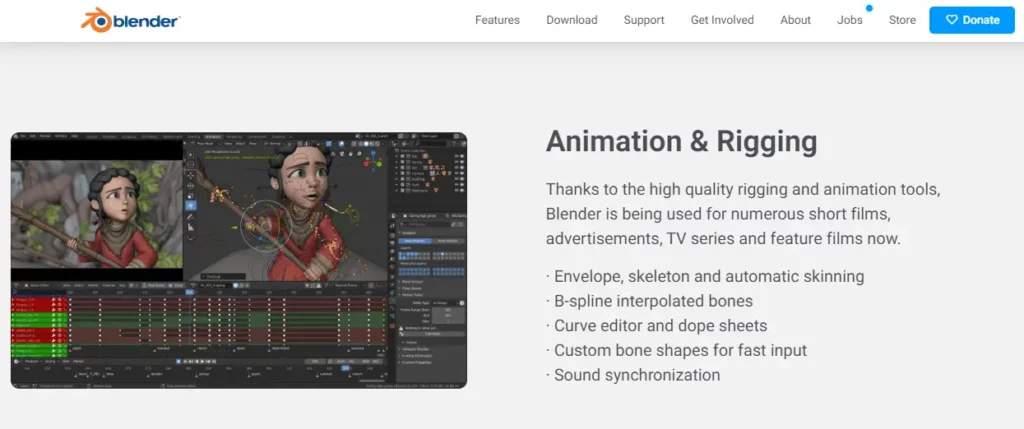Click the heart icon on the Donate button

coord(952,20)
